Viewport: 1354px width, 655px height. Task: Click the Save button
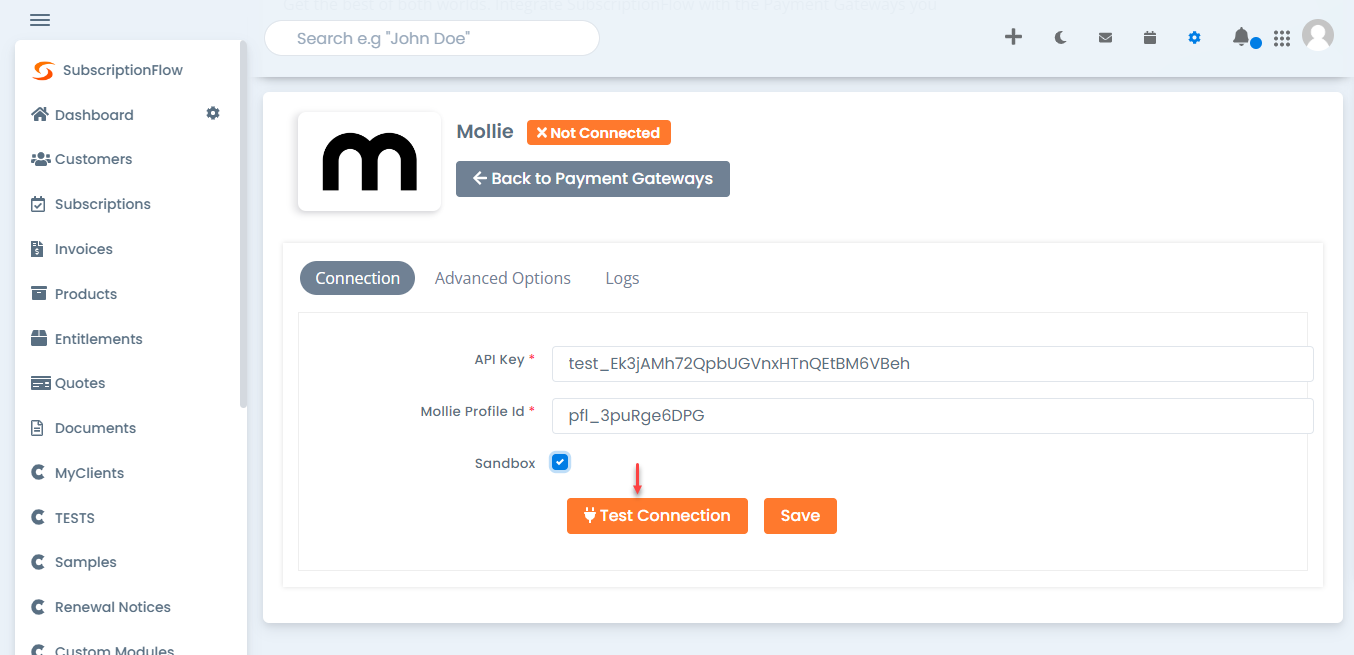point(800,516)
